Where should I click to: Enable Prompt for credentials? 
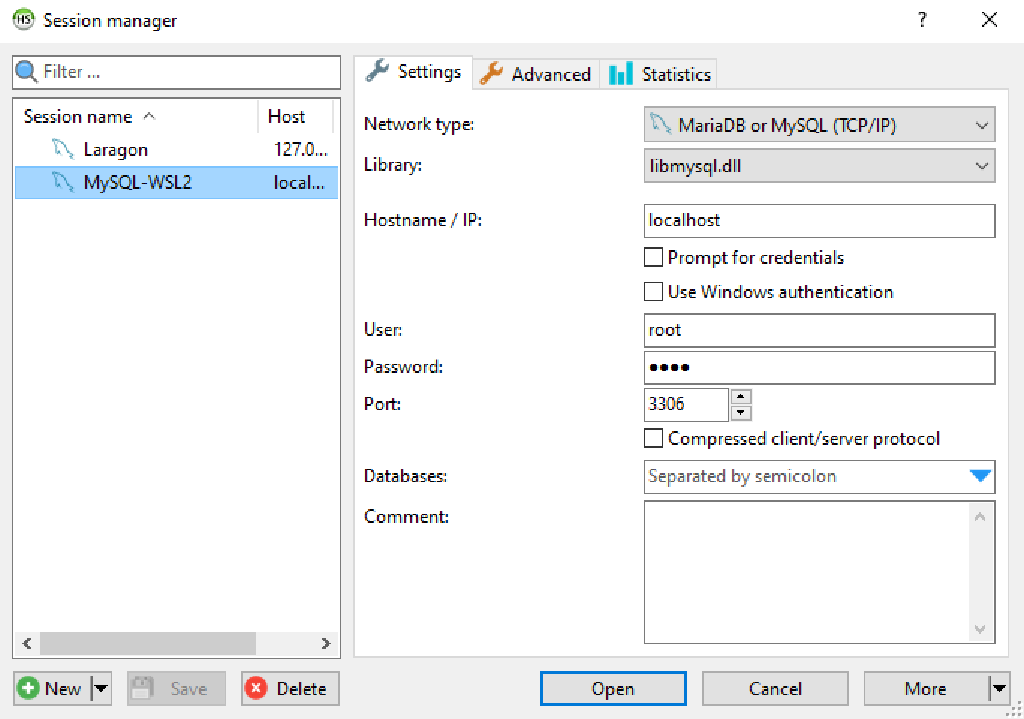click(x=654, y=257)
